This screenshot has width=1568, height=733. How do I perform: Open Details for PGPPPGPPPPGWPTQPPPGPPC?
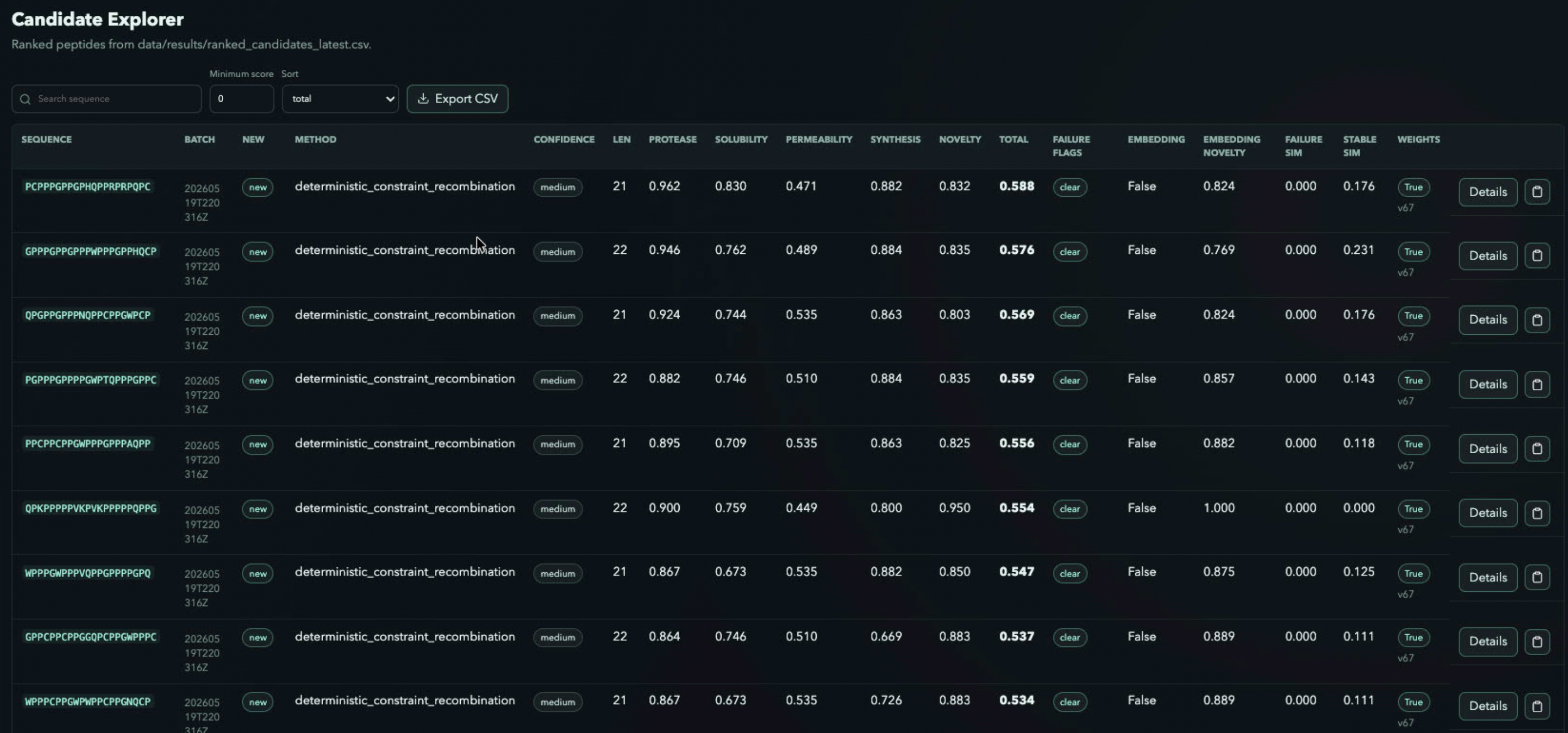1488,384
